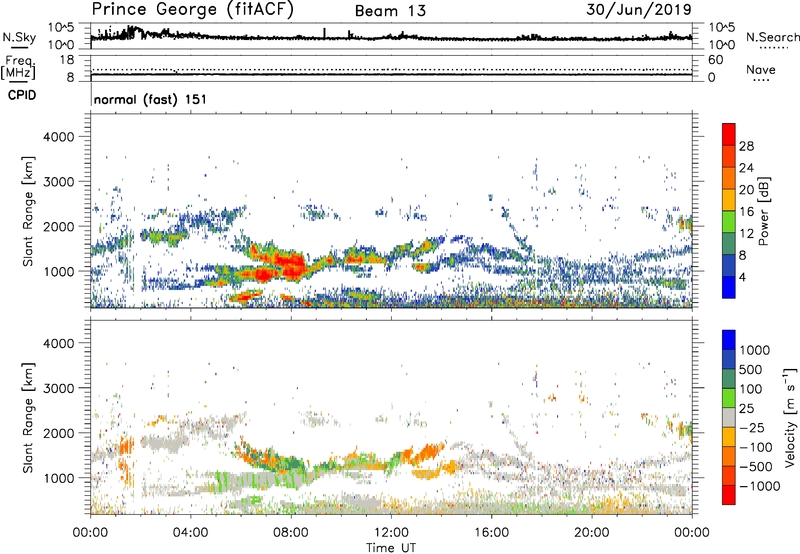This screenshot has height=554, width=800.
Task: Click the 'normal (fast) 151' text
Action: click(x=151, y=99)
